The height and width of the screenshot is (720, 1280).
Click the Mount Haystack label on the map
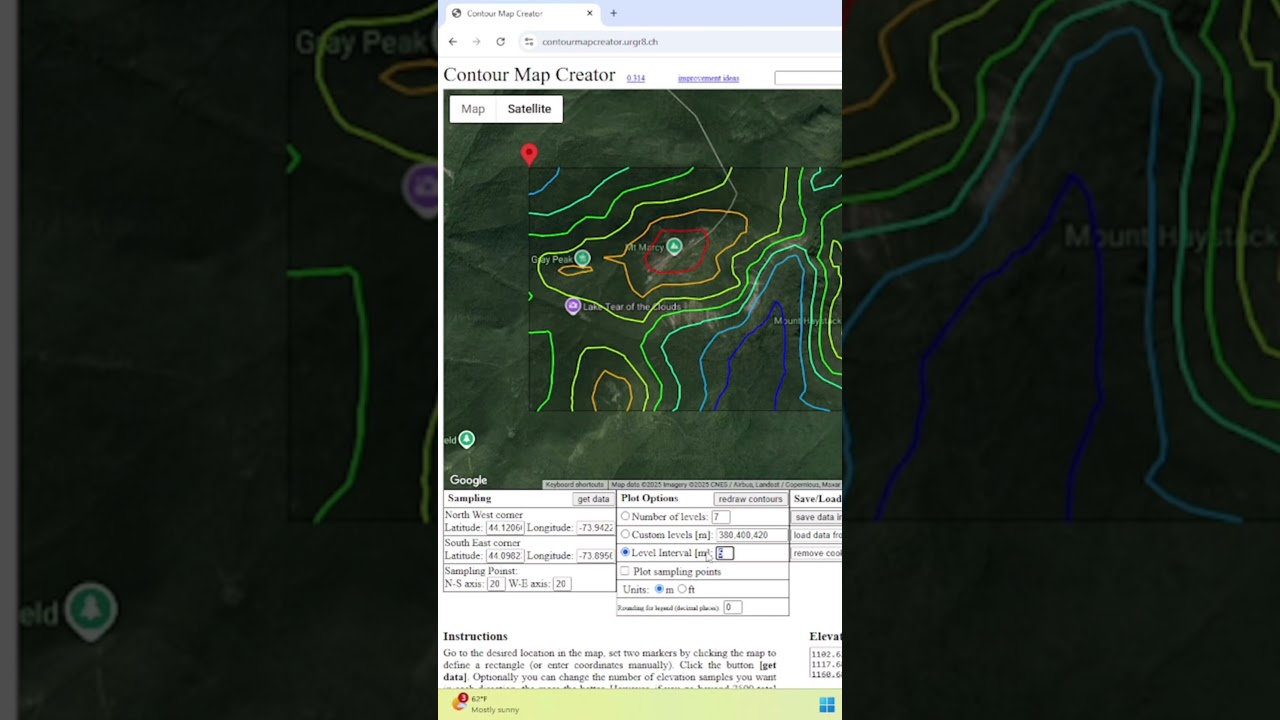pos(807,321)
